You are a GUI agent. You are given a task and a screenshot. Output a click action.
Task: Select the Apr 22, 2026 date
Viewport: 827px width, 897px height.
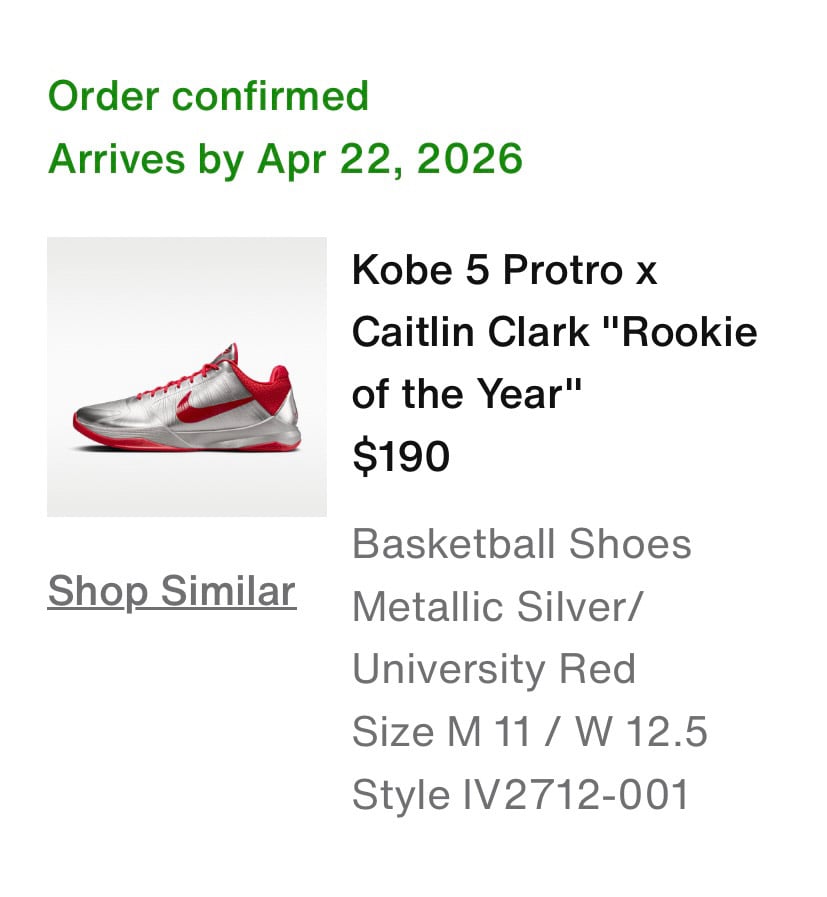point(390,158)
